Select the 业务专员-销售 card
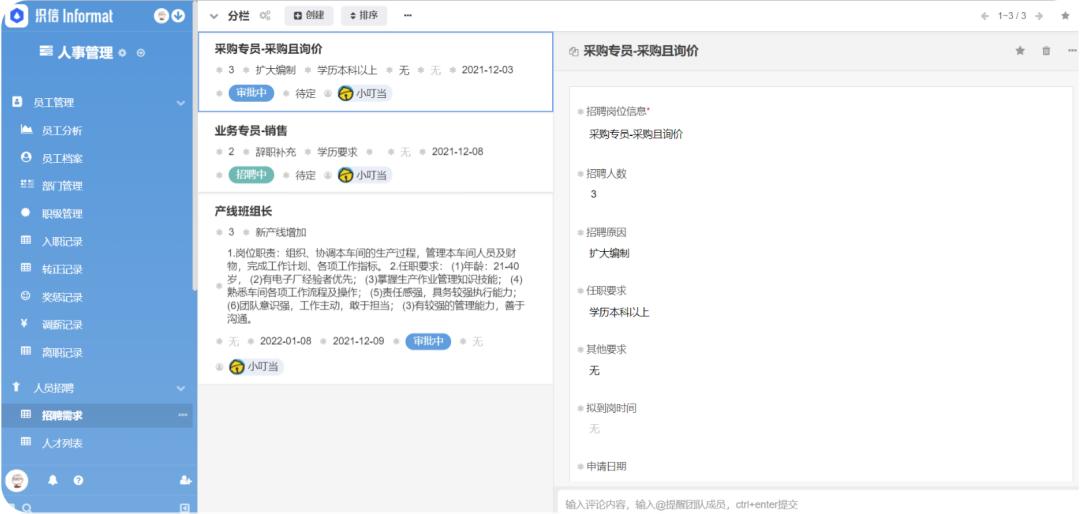The image size is (1080, 514). (375, 152)
